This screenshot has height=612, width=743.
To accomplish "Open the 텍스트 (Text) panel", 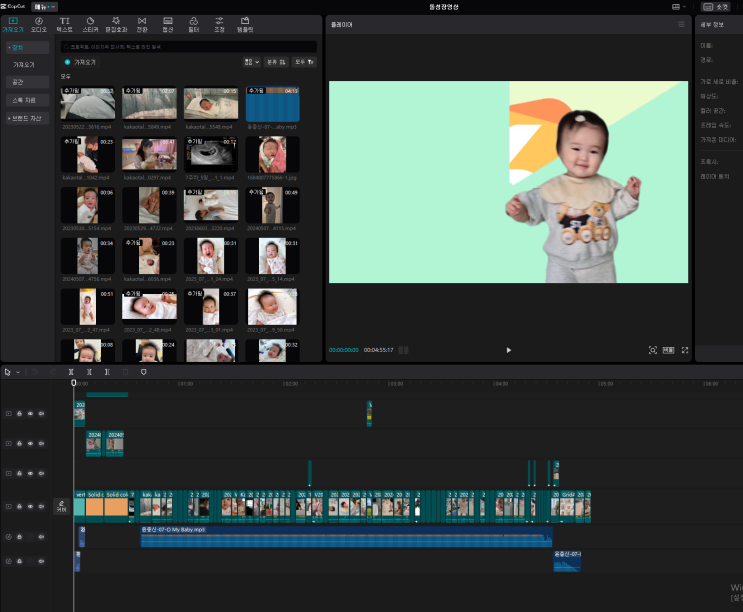I will coord(64,24).
